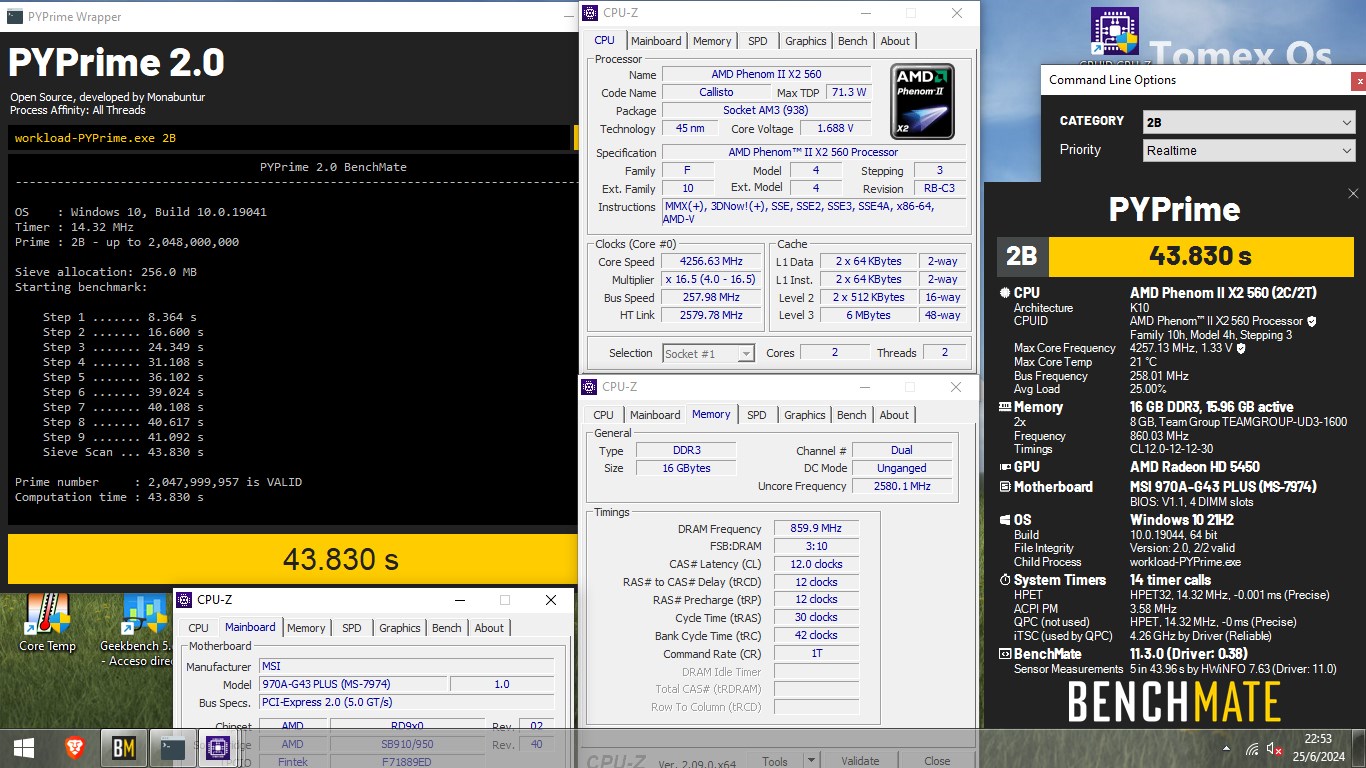Screen dimensions: 1366x768
Task: Close the Command Line Options dialog
Action: pyautogui.click(x=1358, y=81)
